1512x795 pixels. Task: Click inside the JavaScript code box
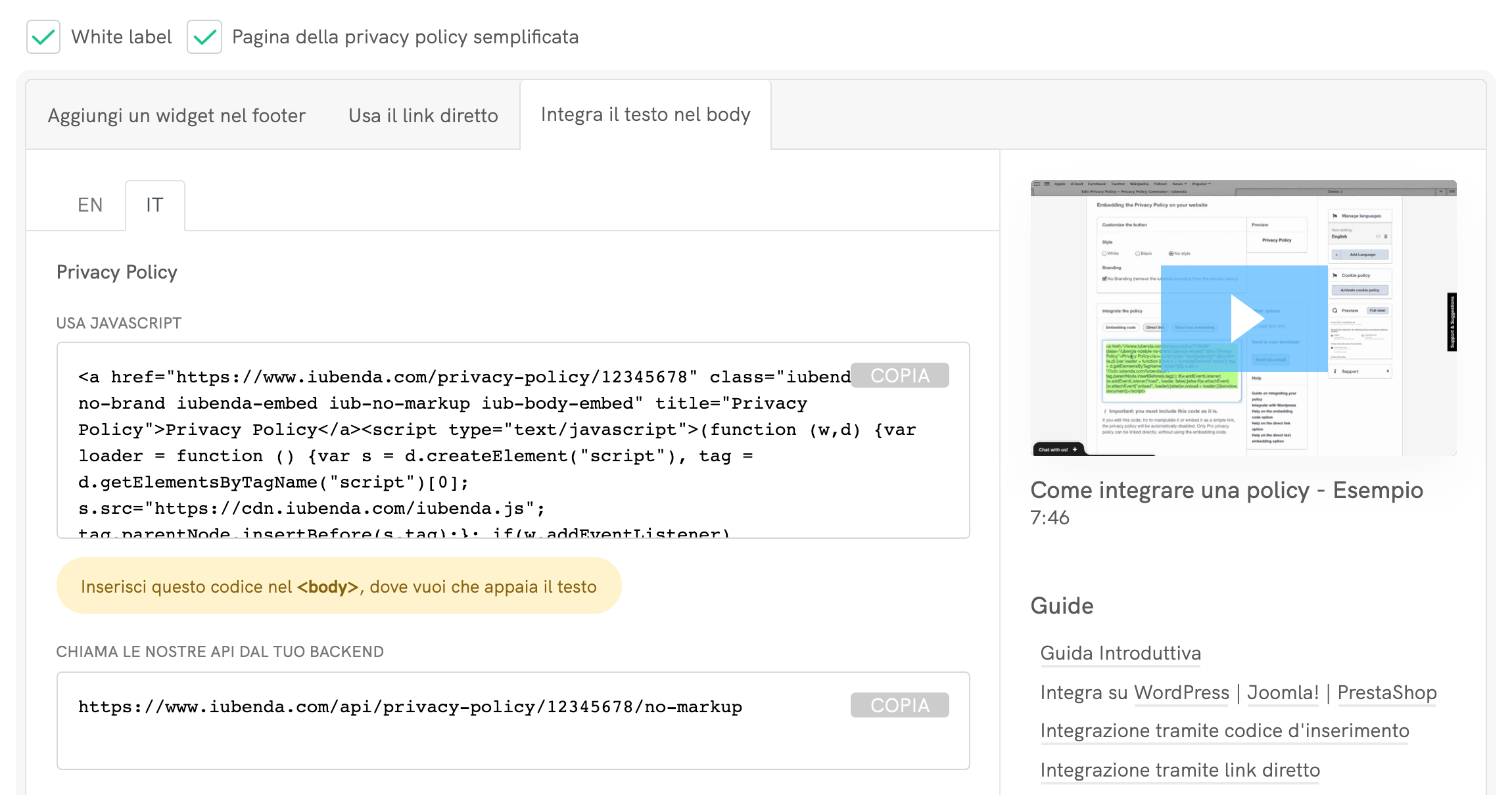coord(460,453)
